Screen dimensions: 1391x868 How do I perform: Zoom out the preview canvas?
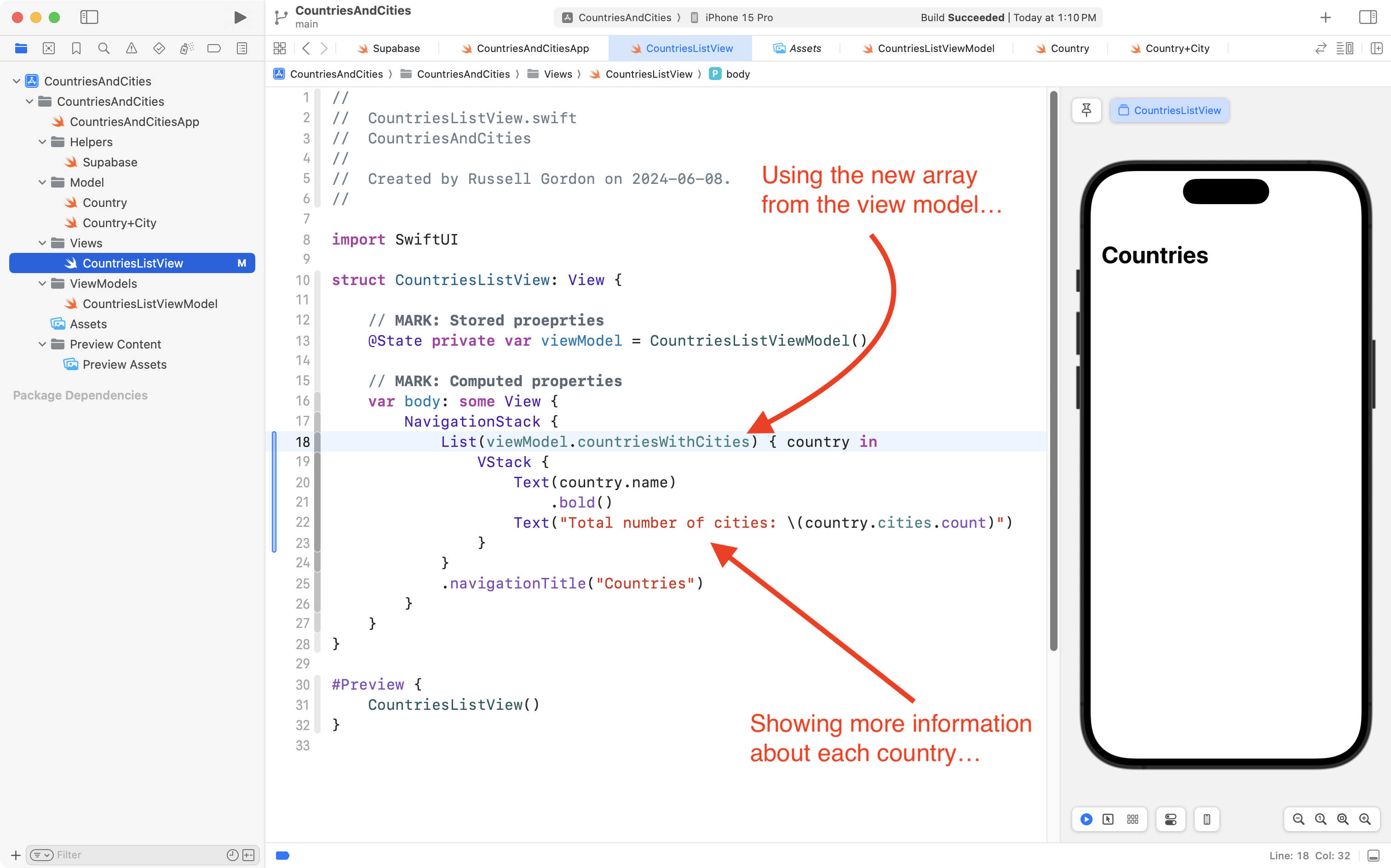pos(1298,819)
